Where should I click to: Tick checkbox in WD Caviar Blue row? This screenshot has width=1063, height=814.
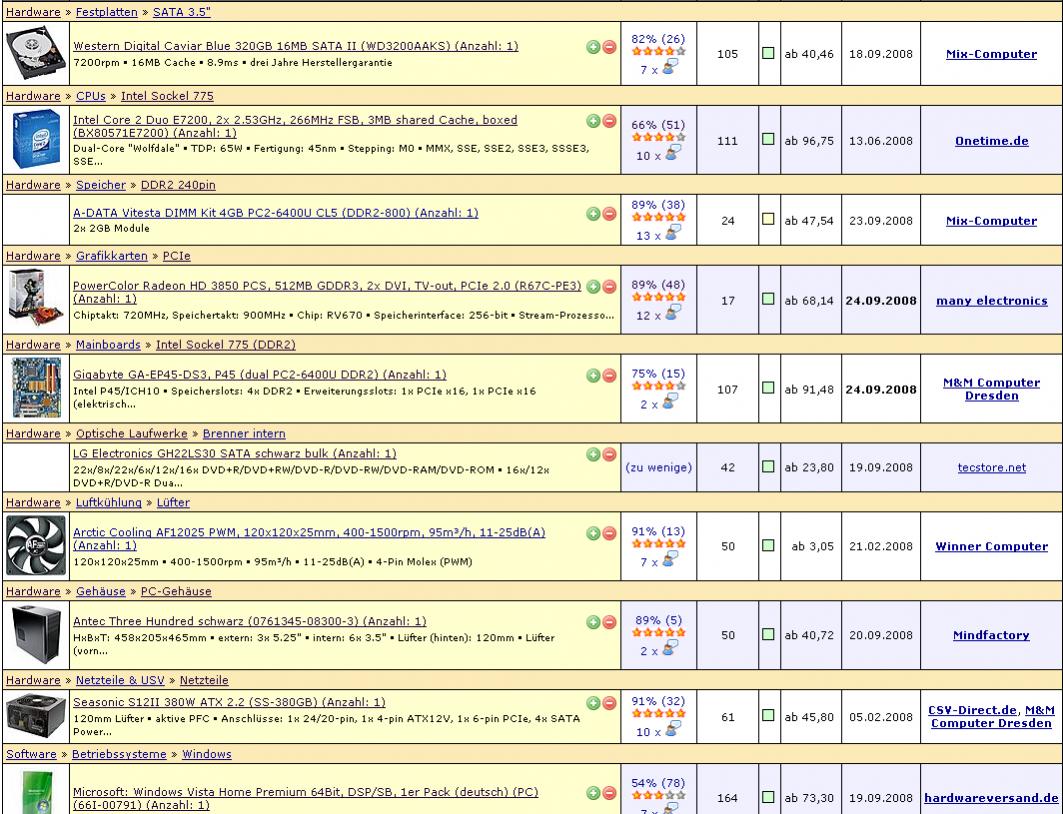tap(768, 53)
